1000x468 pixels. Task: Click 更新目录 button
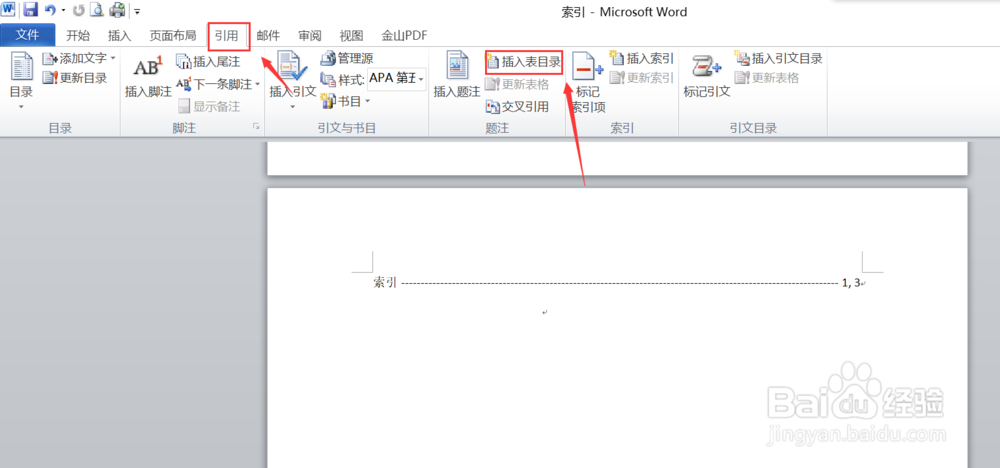75,78
